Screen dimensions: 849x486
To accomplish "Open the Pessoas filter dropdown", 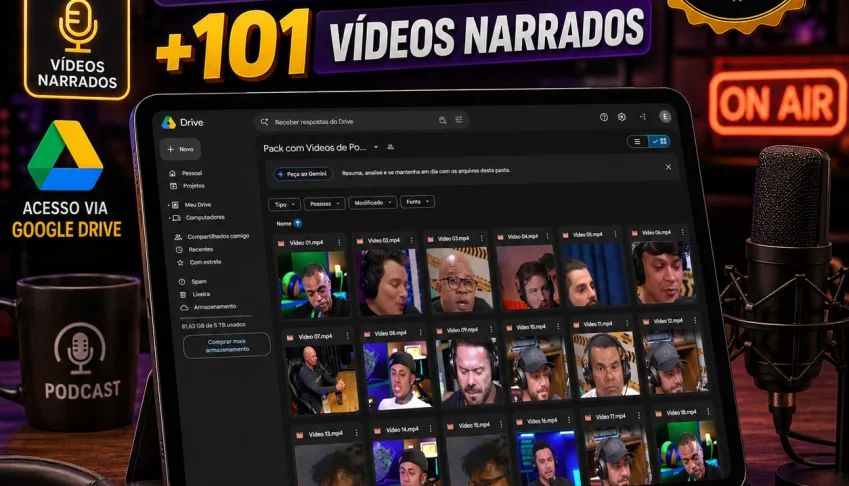I will (324, 204).
